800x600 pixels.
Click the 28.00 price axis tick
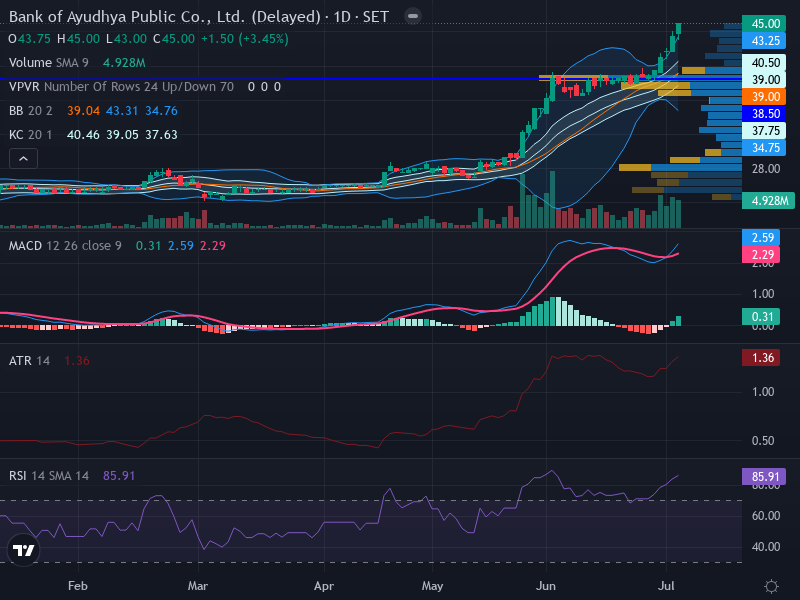pos(765,168)
